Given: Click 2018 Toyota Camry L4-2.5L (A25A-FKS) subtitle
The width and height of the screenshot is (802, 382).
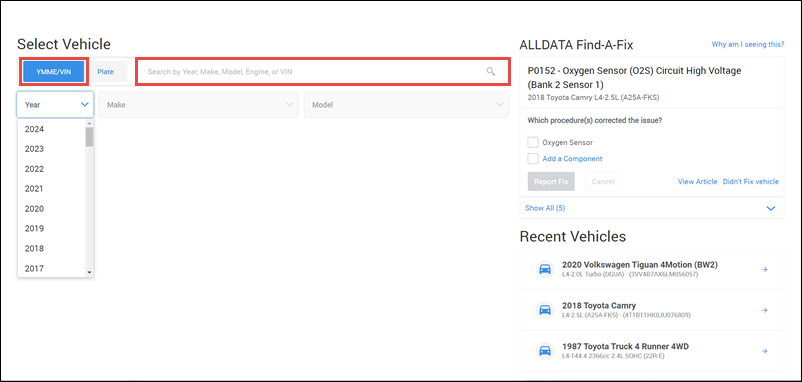Looking at the screenshot, I should [x=592, y=97].
